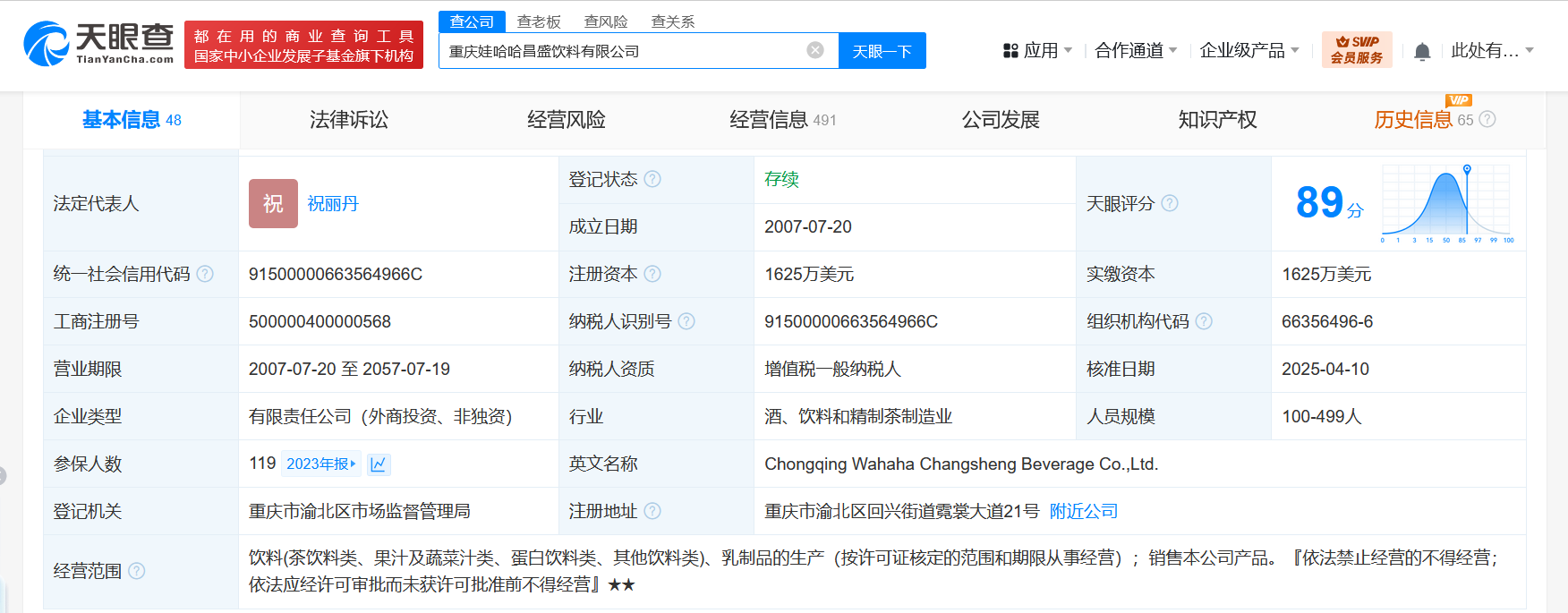Click help icon beside 统一社会信用代码
The width and height of the screenshot is (1568, 613).
tap(205, 274)
